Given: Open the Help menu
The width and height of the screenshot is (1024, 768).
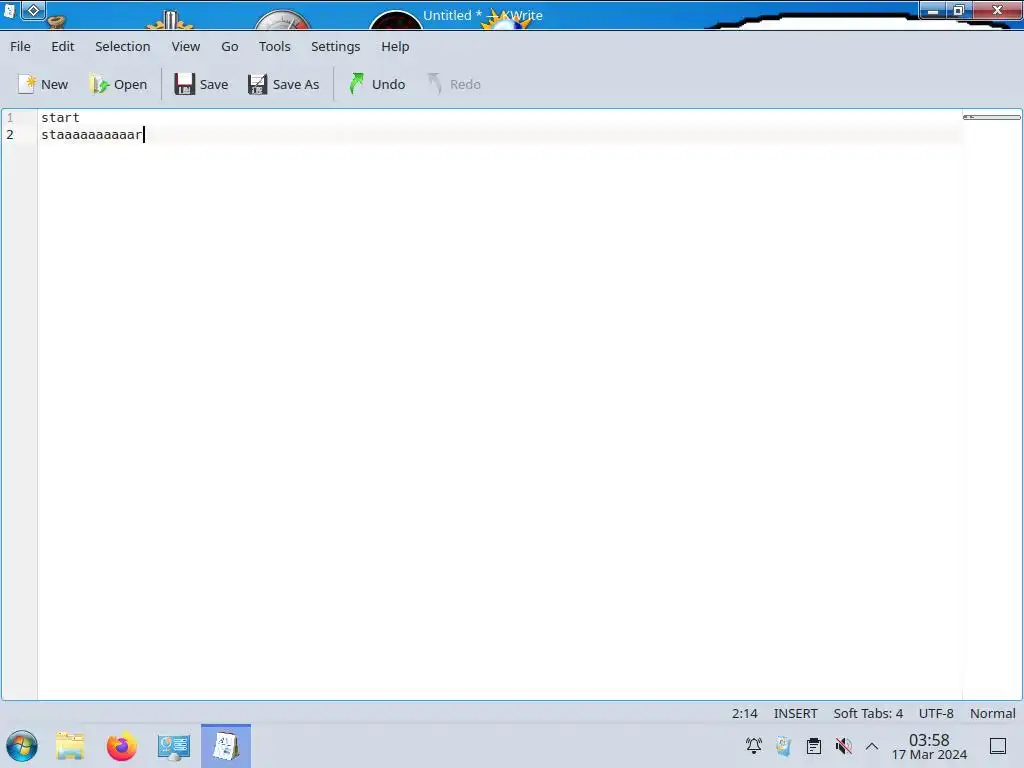Looking at the screenshot, I should (395, 46).
